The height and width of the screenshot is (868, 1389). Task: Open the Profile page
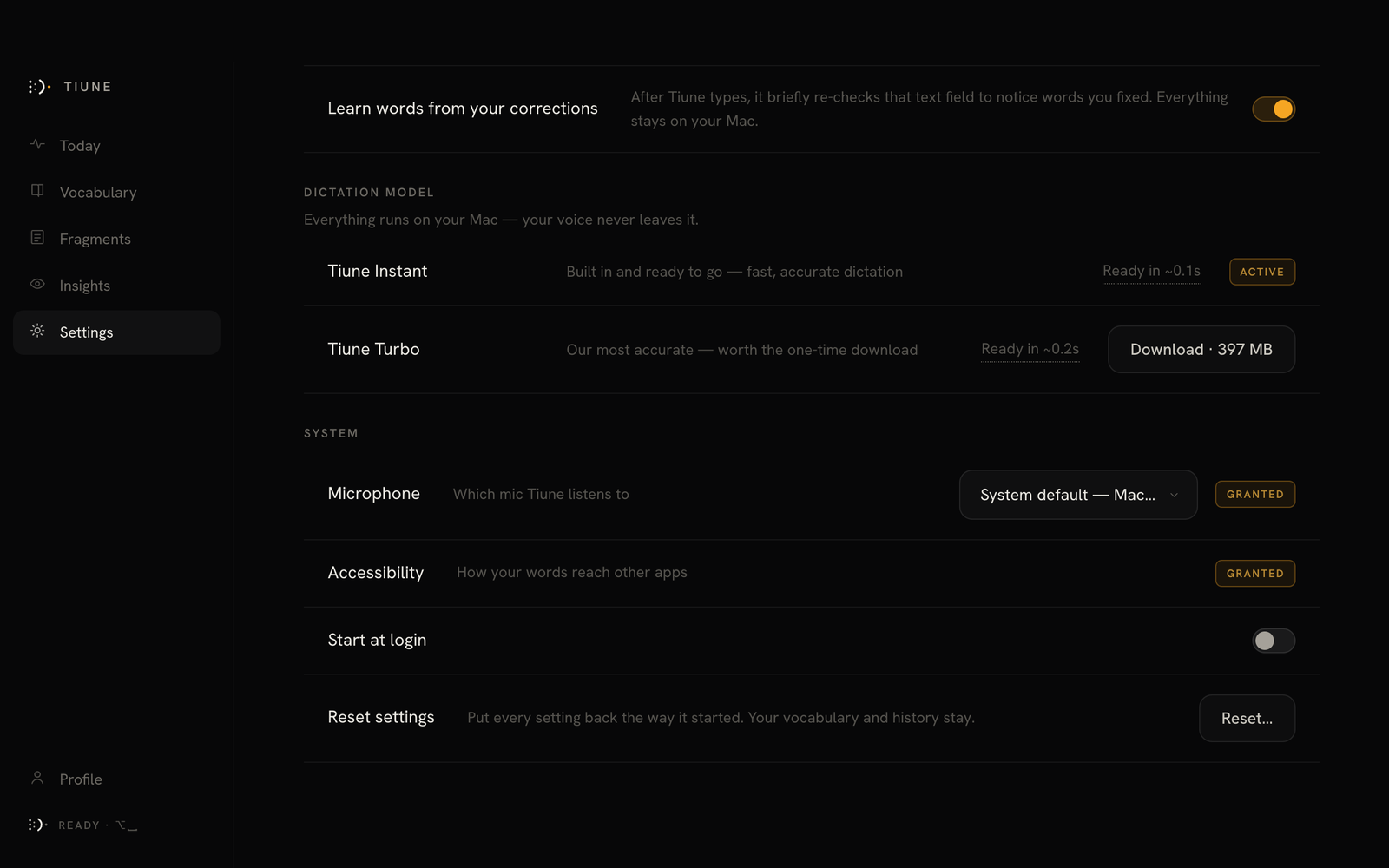pyautogui.click(x=116, y=779)
